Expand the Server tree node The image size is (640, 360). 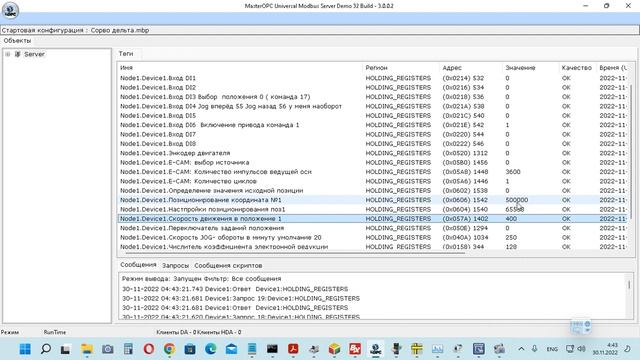[x=8, y=54]
